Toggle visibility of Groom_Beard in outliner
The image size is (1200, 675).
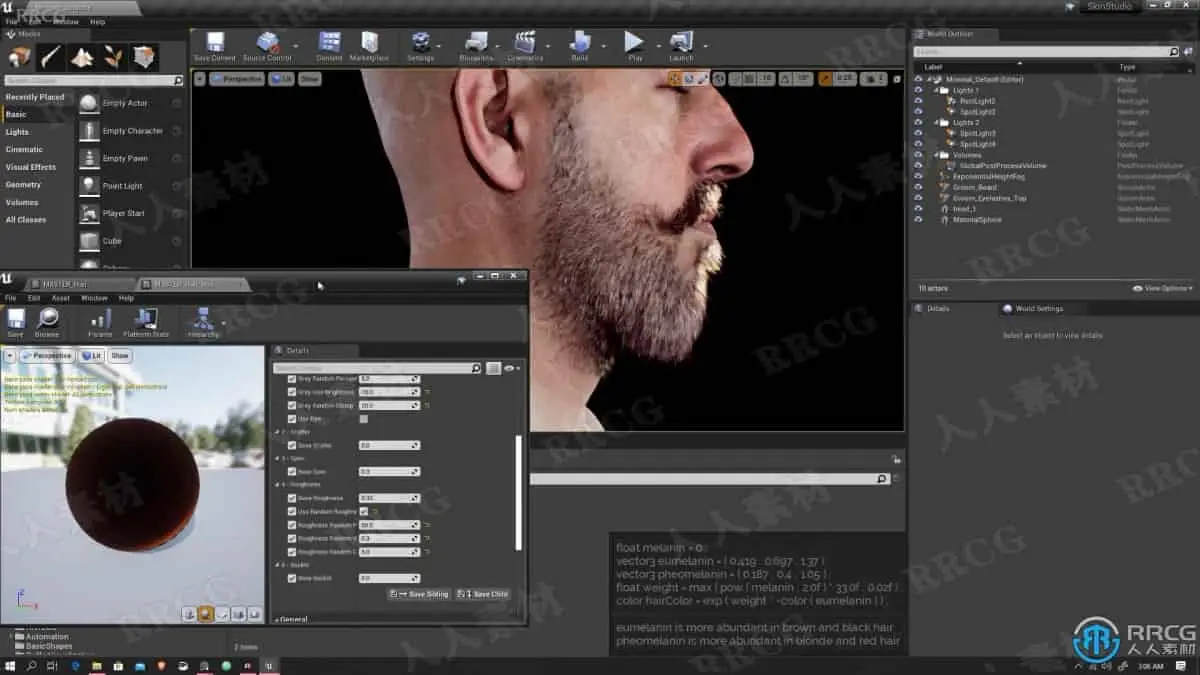point(919,187)
